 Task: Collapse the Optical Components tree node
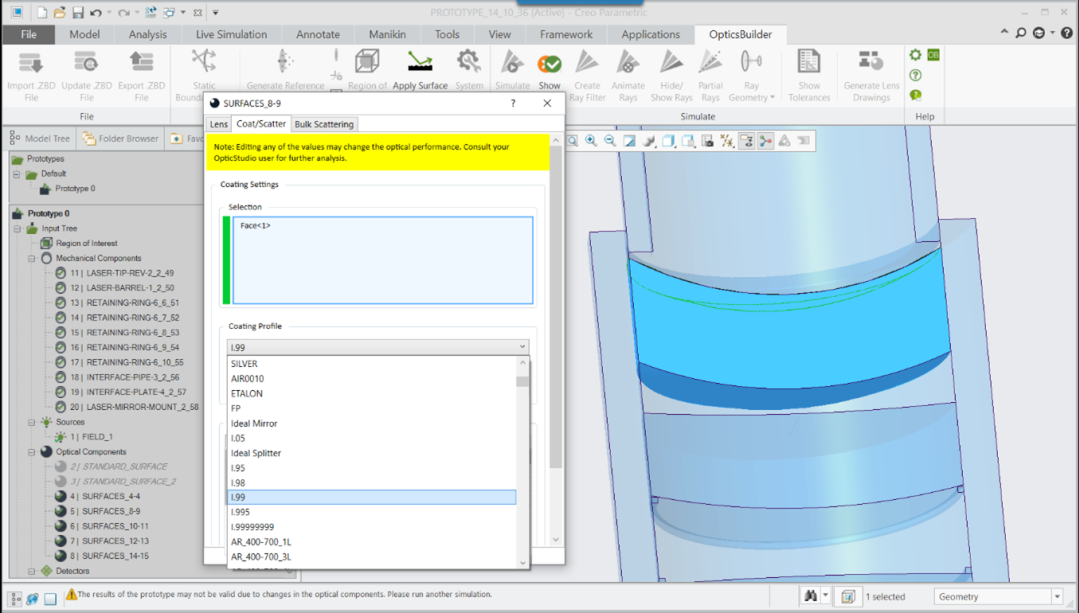[32, 452]
